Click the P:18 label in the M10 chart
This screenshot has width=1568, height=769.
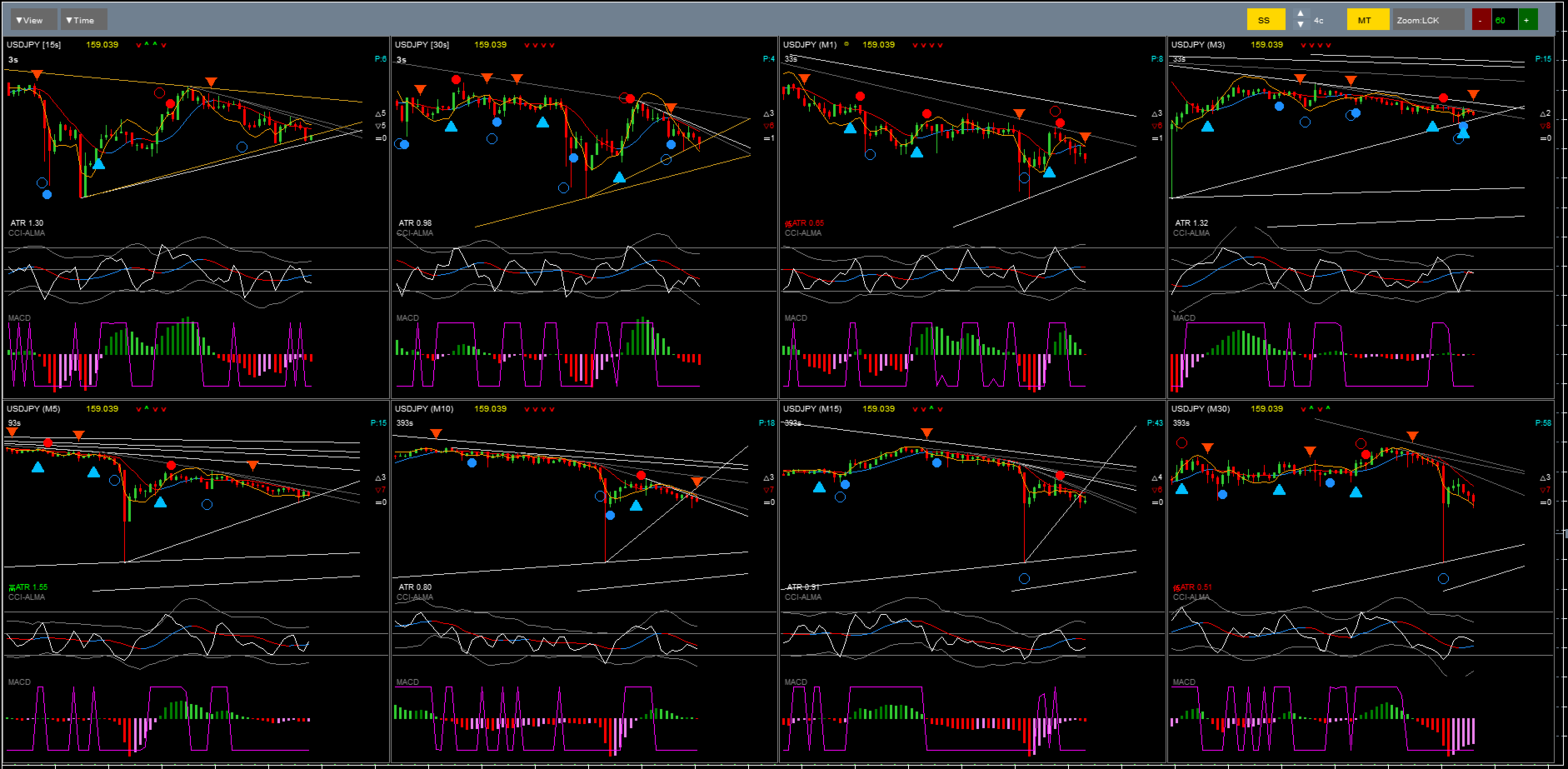click(x=767, y=423)
